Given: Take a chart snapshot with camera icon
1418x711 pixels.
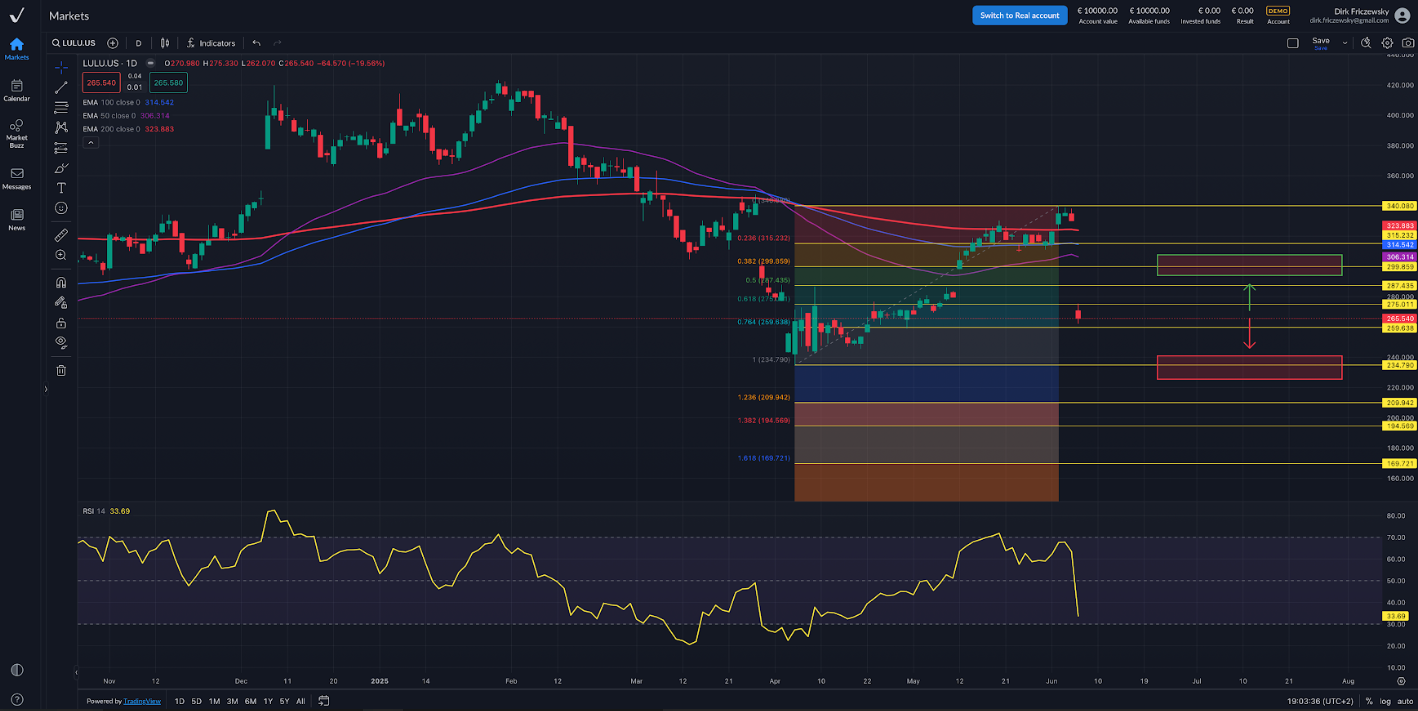Looking at the screenshot, I should [x=1408, y=43].
